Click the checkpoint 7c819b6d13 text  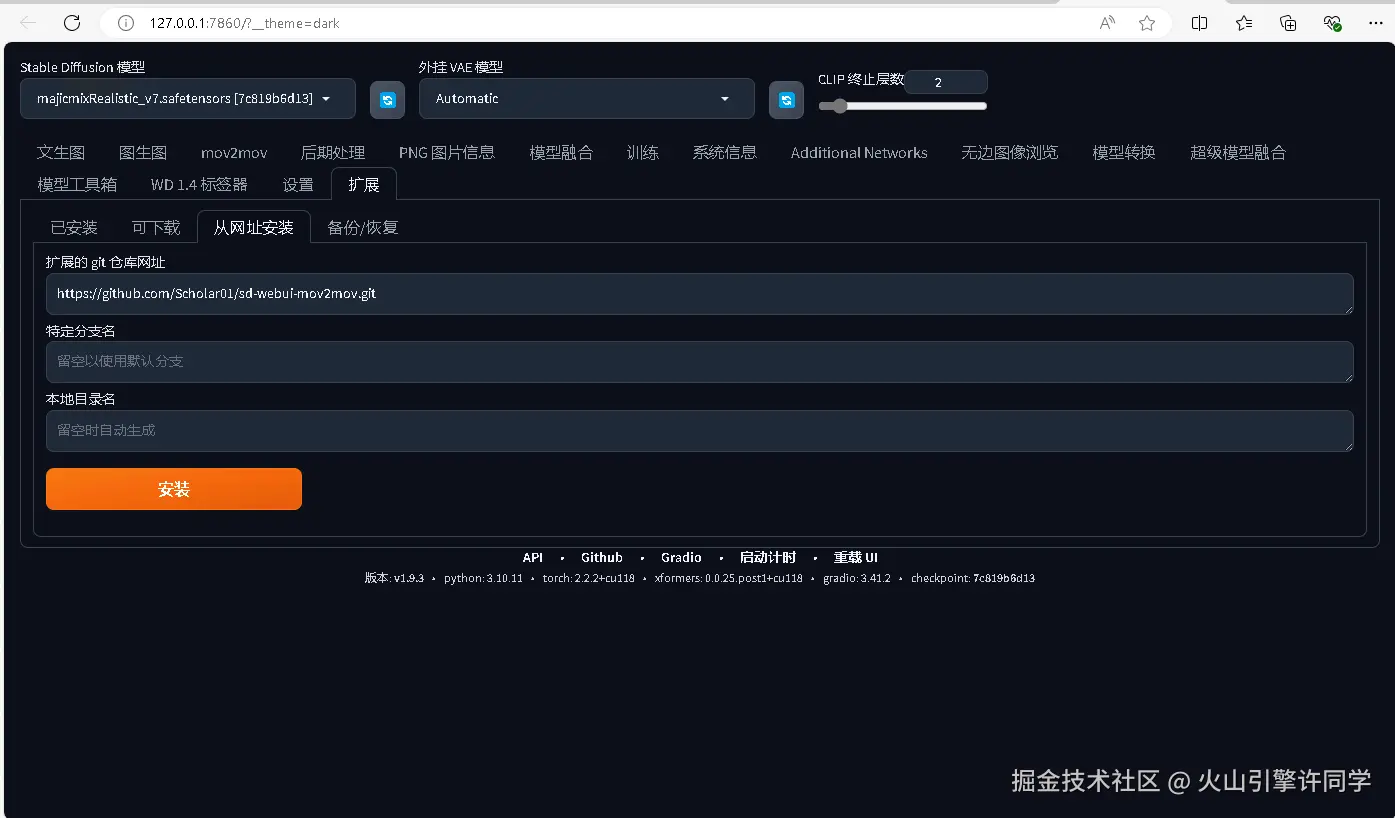click(x=973, y=579)
